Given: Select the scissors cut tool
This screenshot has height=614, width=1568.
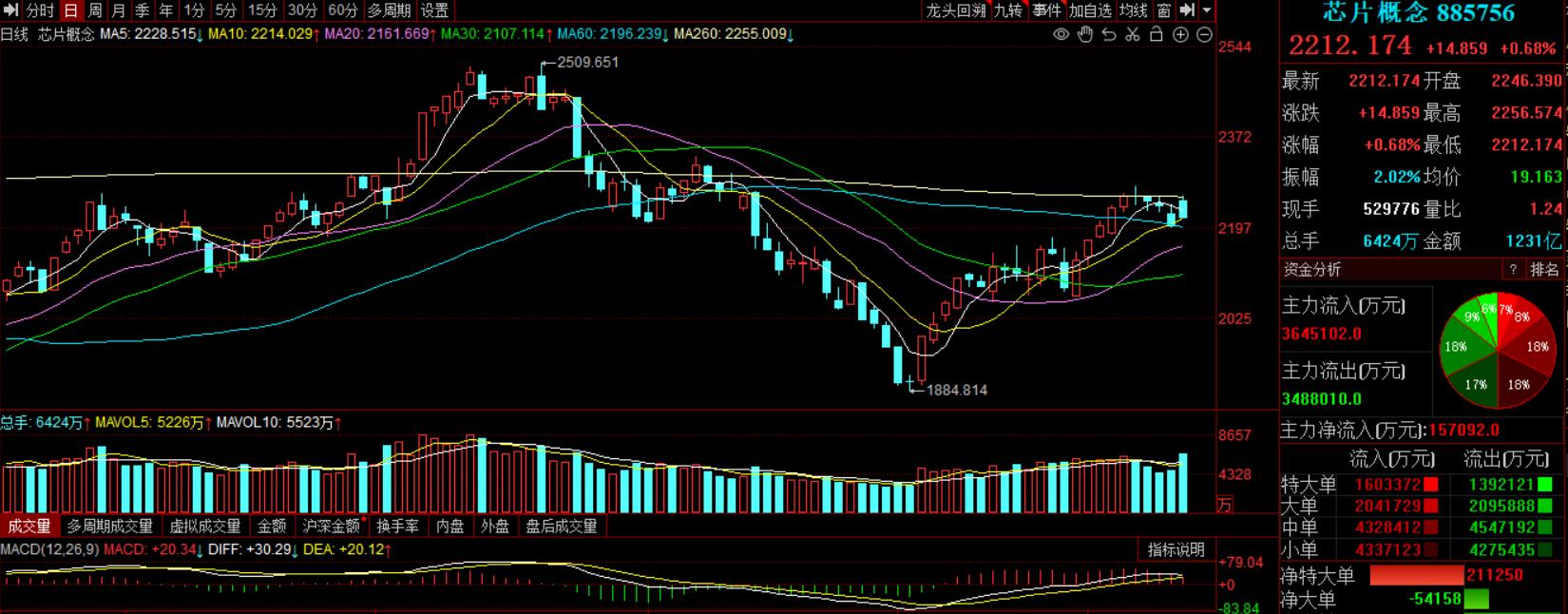Looking at the screenshot, I should [1133, 34].
